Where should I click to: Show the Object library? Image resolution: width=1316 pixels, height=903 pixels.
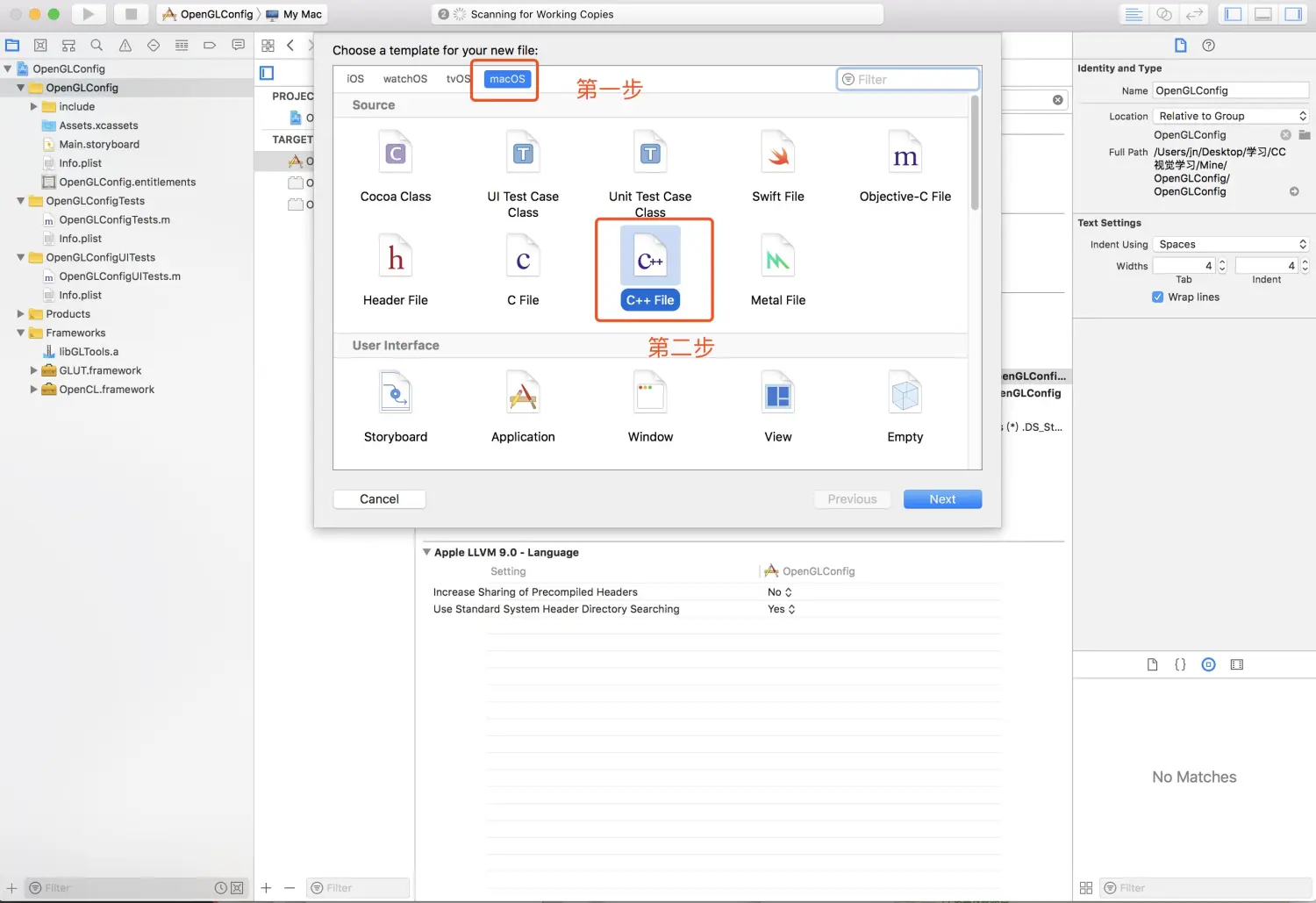(x=1208, y=664)
